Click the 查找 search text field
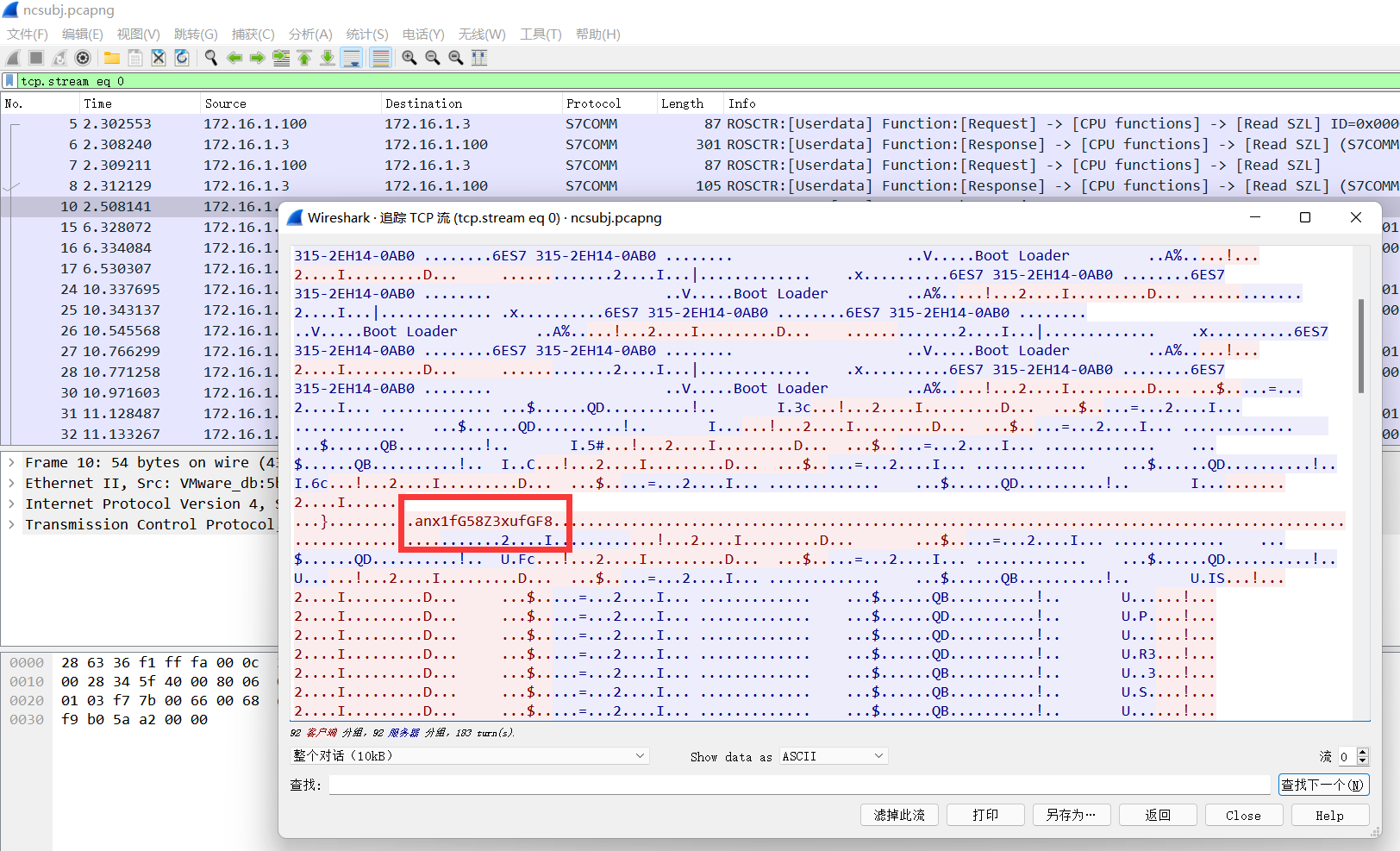The width and height of the screenshot is (1400, 851). click(800, 785)
